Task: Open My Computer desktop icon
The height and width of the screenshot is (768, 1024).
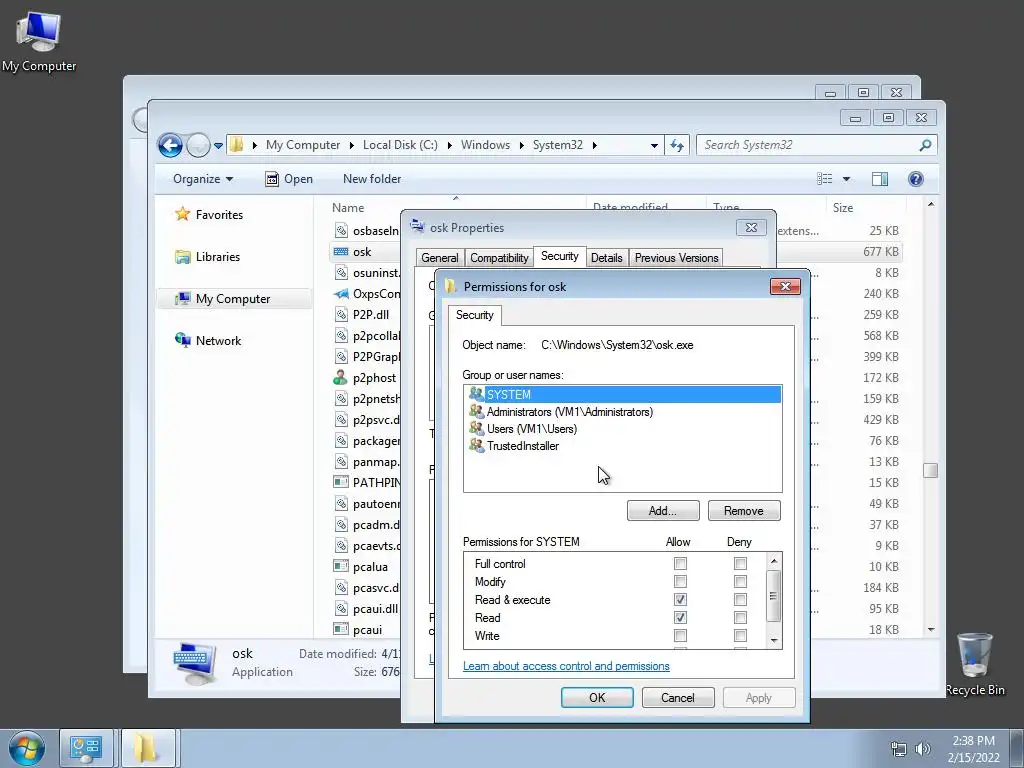Action: tap(39, 40)
